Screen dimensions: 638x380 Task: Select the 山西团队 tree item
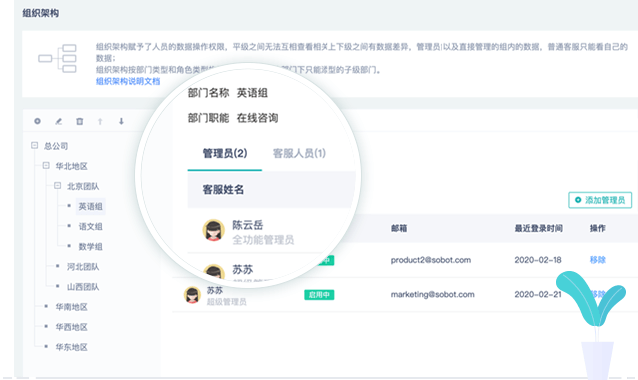coord(83,287)
